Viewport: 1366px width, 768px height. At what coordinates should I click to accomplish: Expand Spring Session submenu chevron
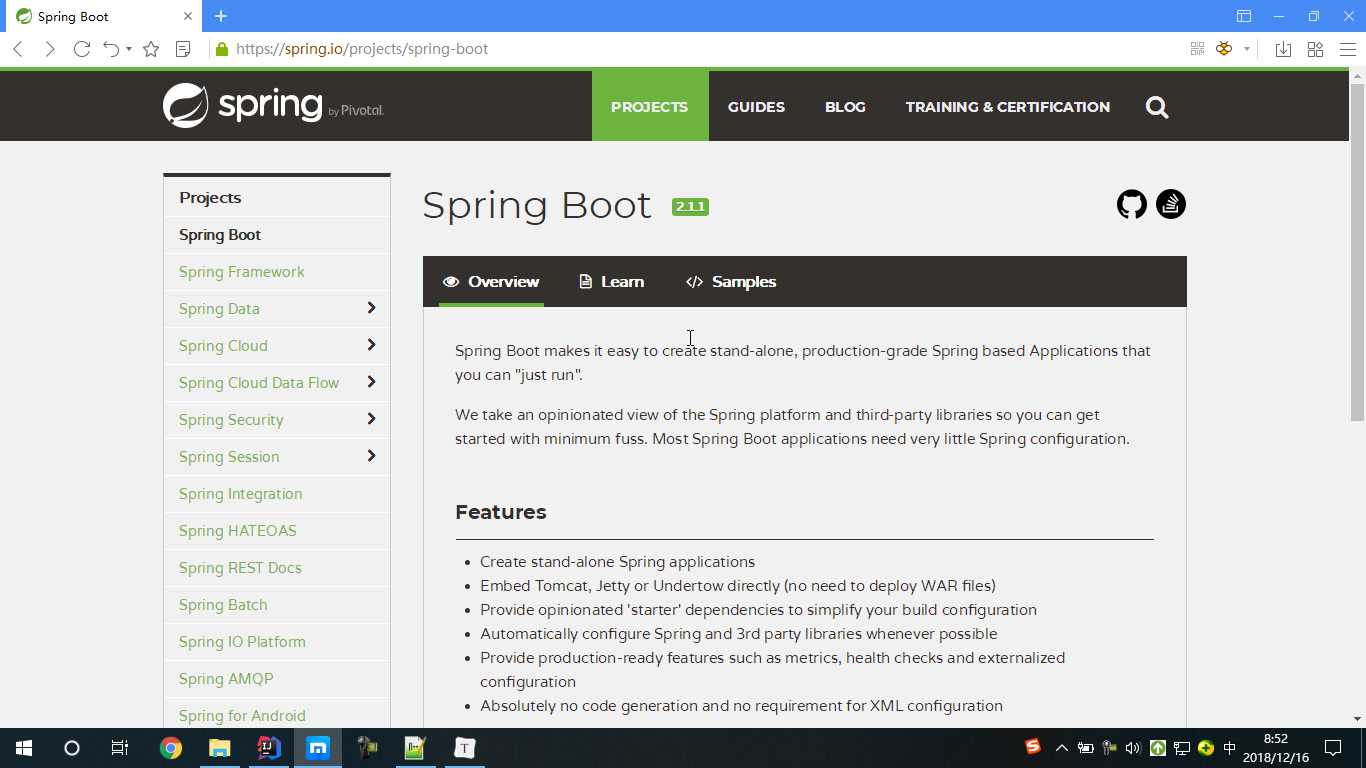click(x=371, y=456)
